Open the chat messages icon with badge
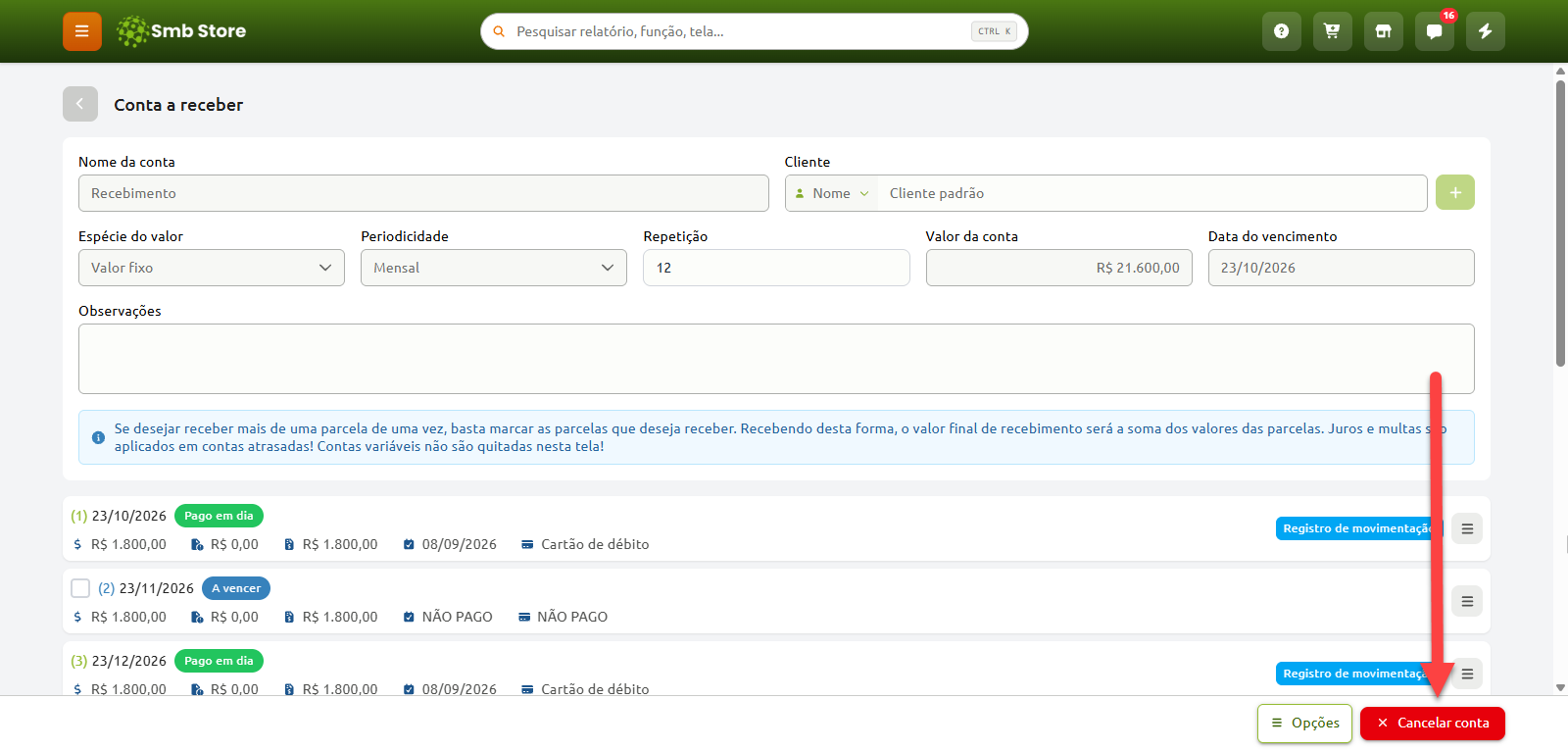Image resolution: width=1568 pixels, height=750 pixels. point(1435,31)
